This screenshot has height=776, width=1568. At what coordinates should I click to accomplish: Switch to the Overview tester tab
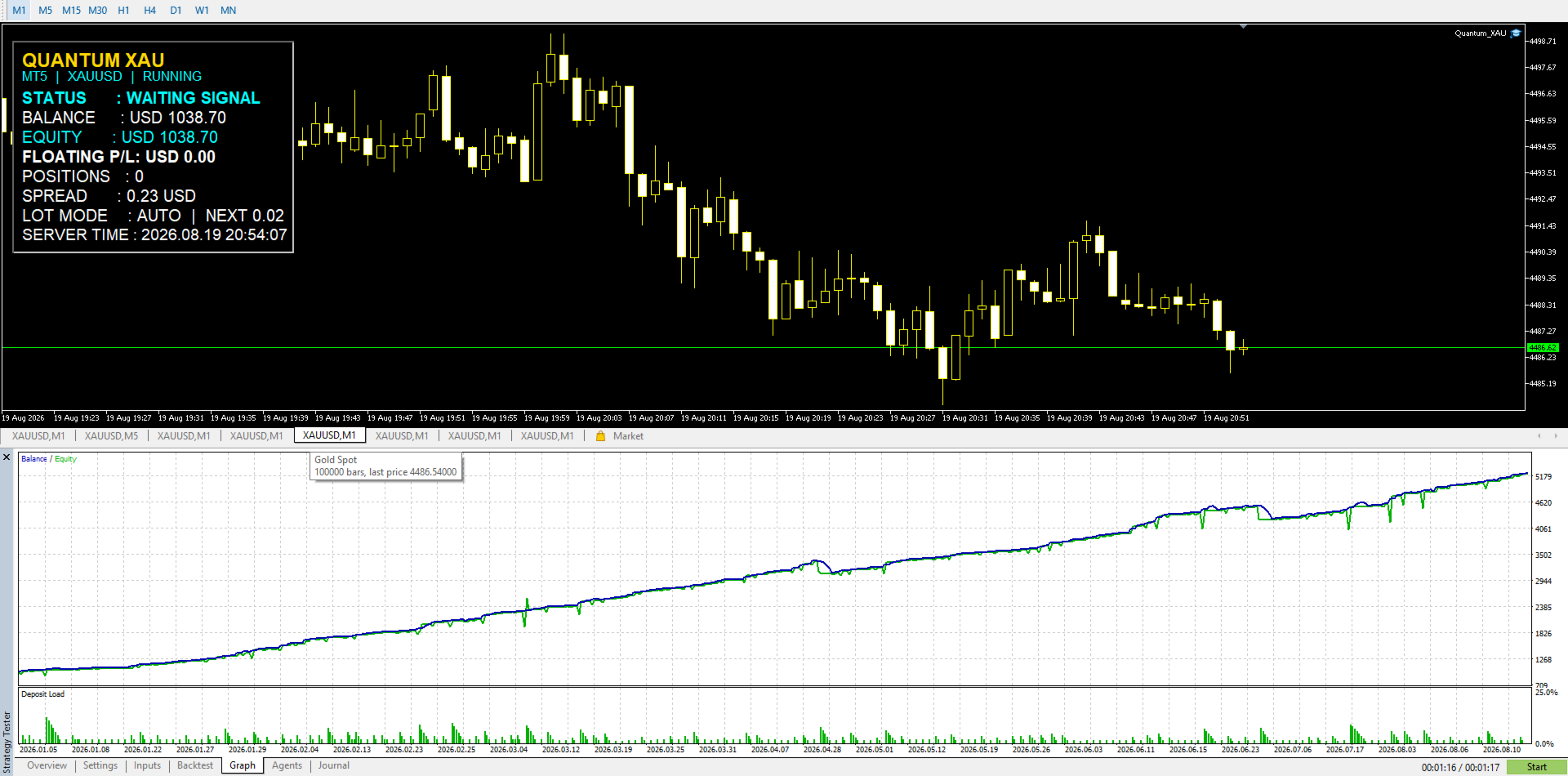click(47, 765)
